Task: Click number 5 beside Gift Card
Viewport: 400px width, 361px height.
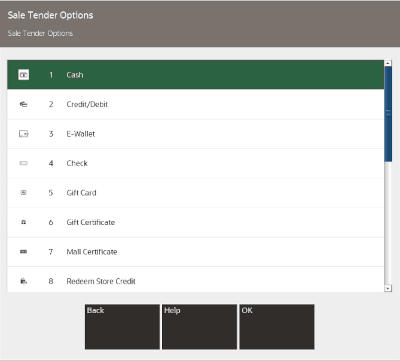Action: pos(51,193)
